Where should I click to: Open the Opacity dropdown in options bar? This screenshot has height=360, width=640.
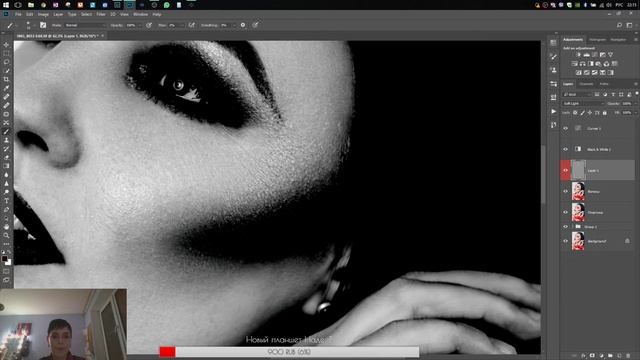pos(140,25)
